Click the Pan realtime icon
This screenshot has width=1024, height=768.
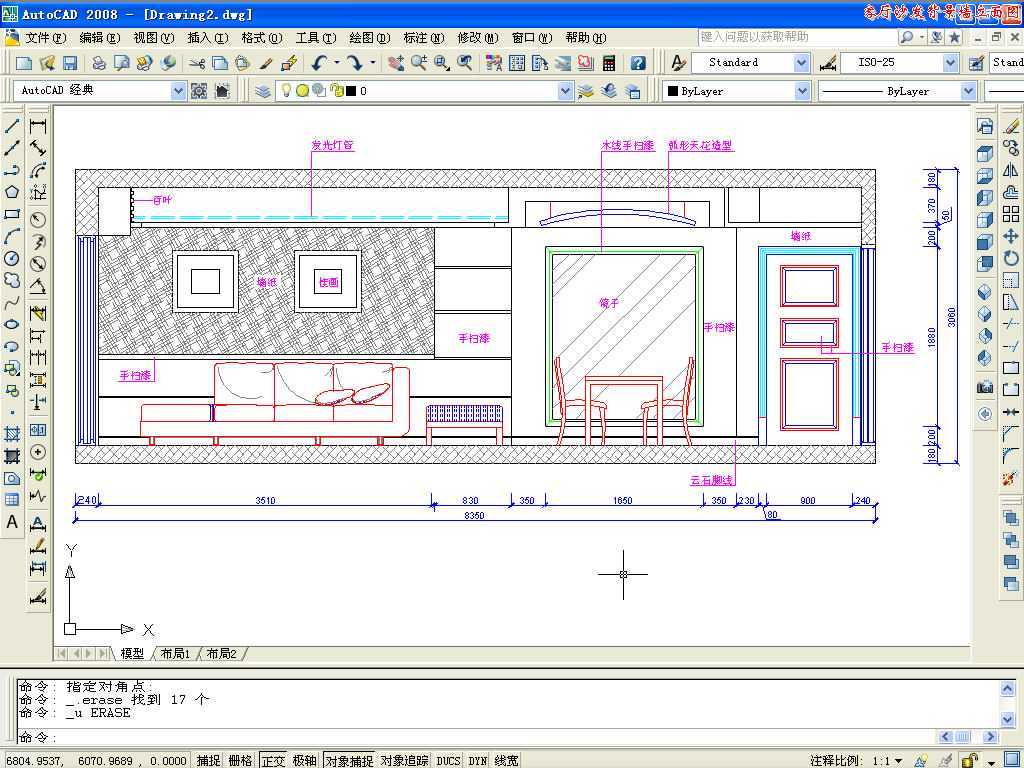pyautogui.click(x=396, y=63)
